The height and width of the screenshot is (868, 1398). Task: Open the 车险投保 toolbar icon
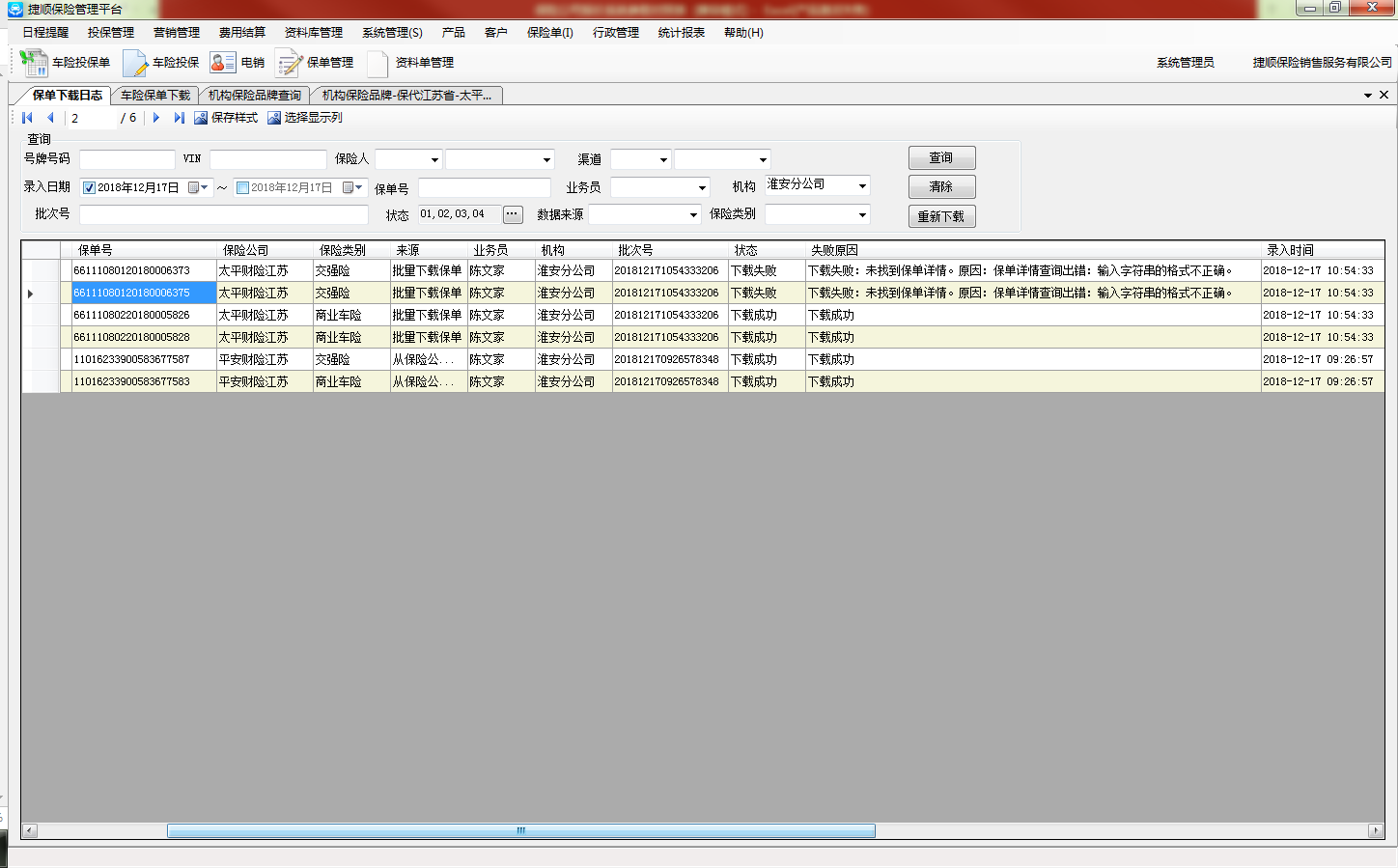[x=135, y=63]
